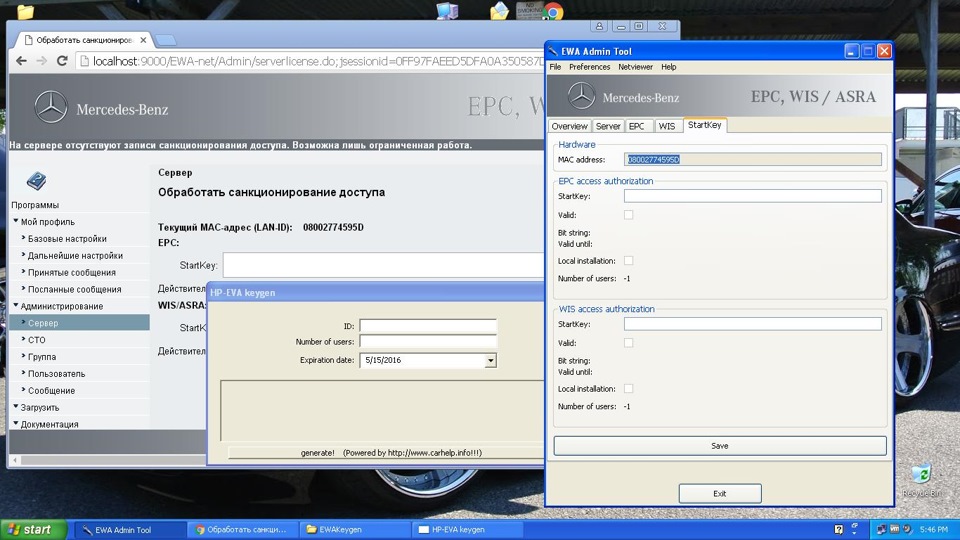
Task: Expand the Документация tree section
Action: pos(16,424)
